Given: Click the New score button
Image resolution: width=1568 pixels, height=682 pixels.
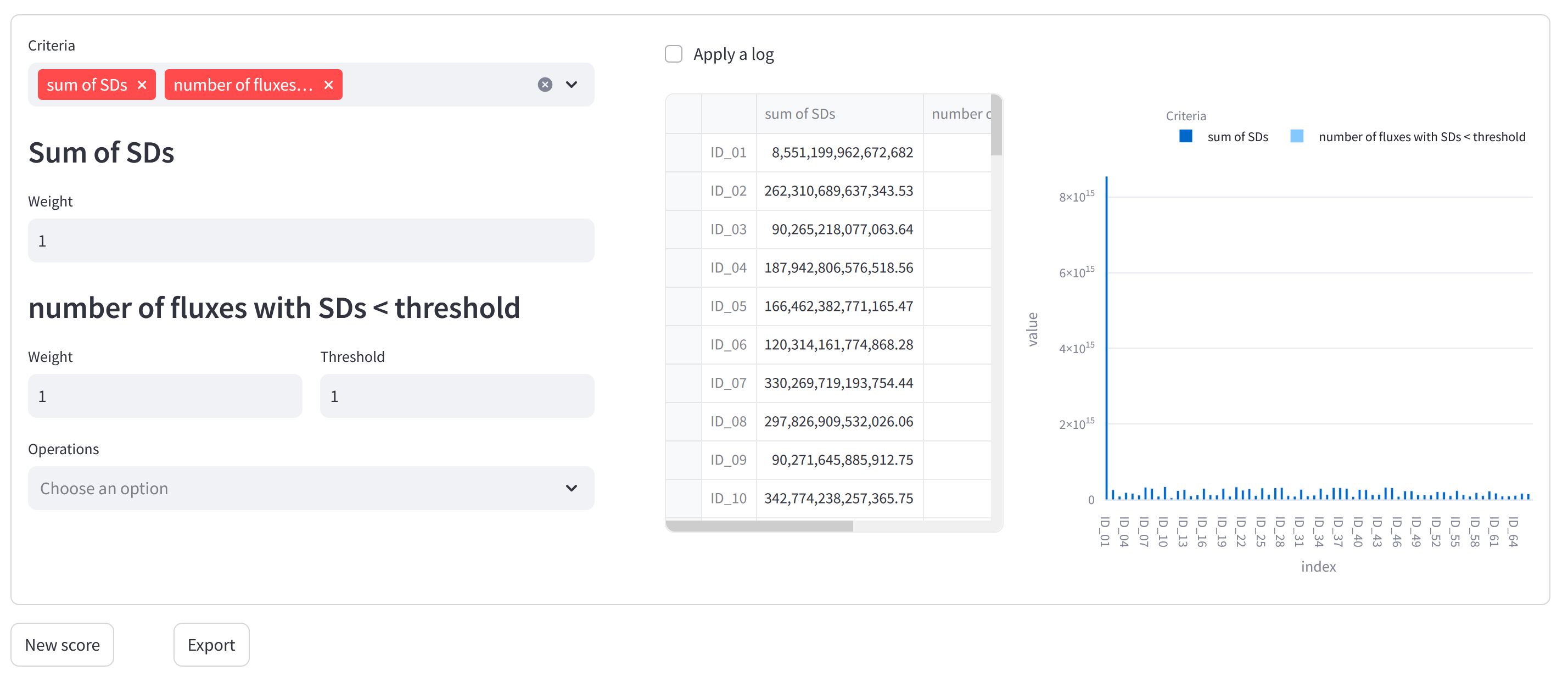Looking at the screenshot, I should 62,645.
